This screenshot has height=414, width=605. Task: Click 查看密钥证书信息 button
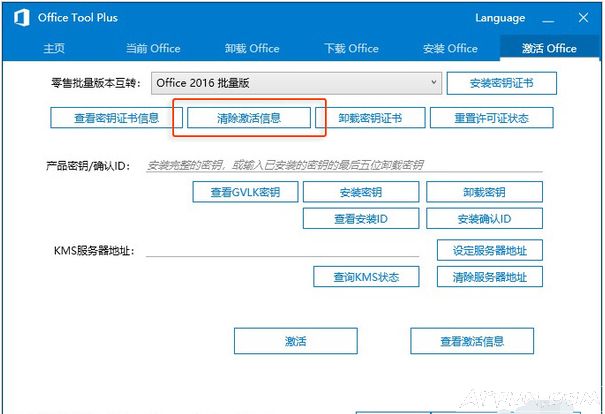[117, 118]
